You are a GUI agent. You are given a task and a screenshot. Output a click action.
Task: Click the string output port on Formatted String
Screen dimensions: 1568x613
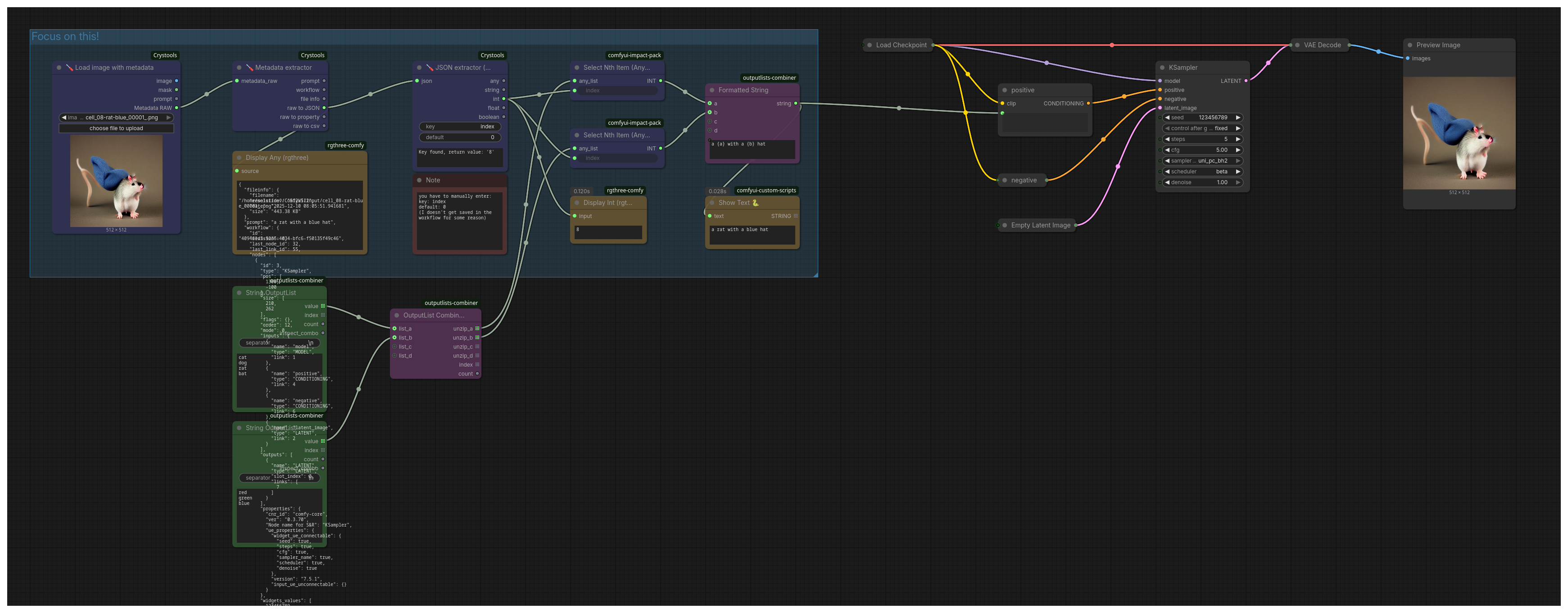pyautogui.click(x=796, y=104)
